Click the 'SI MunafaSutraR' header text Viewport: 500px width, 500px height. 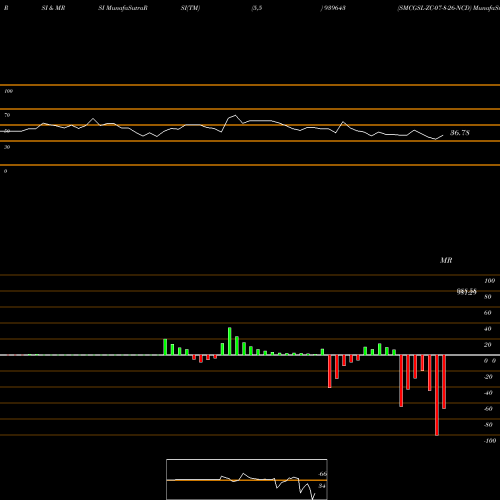pyautogui.click(x=123, y=8)
